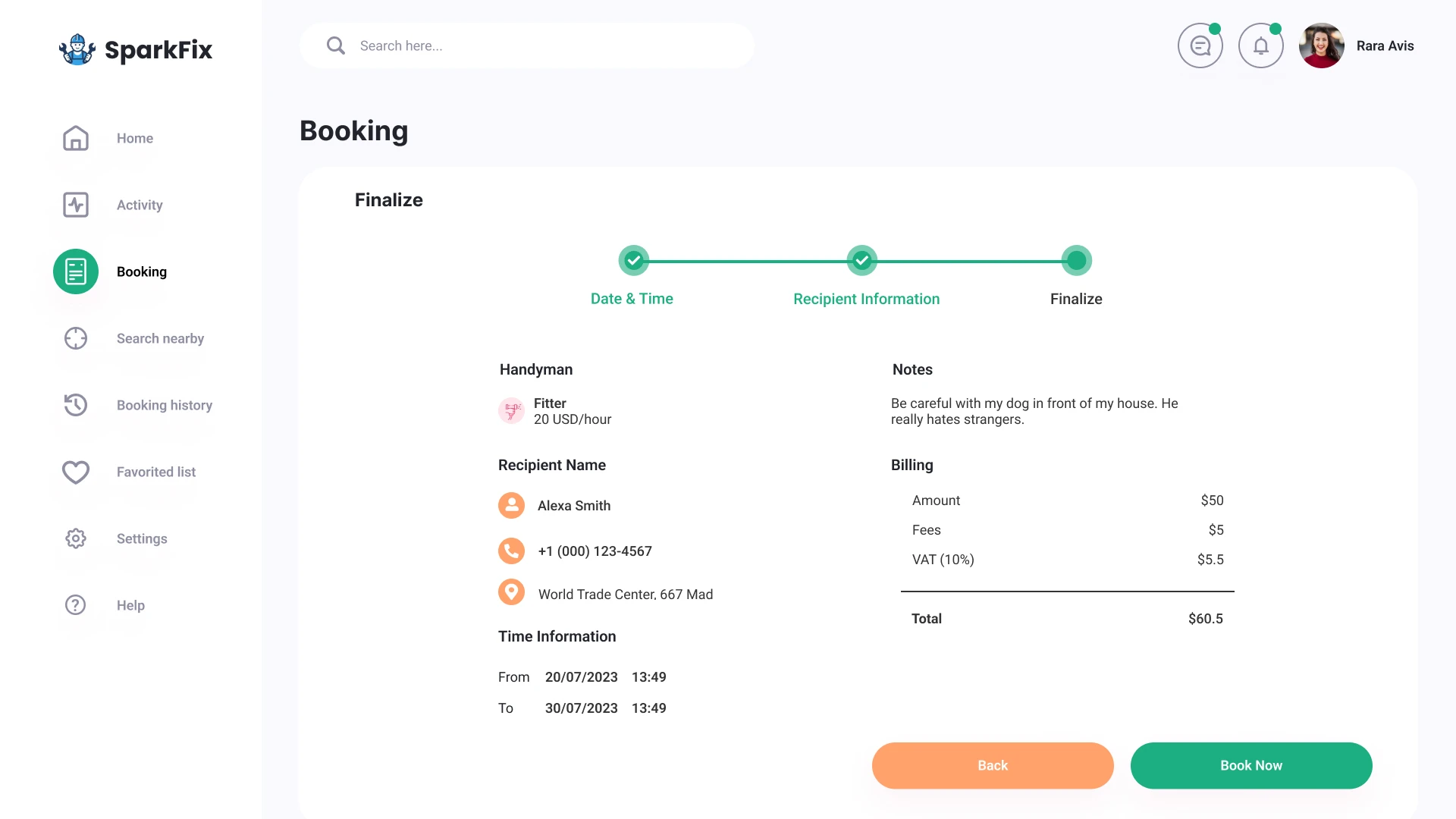Open the notifications bell
1456x819 pixels.
tap(1260, 46)
